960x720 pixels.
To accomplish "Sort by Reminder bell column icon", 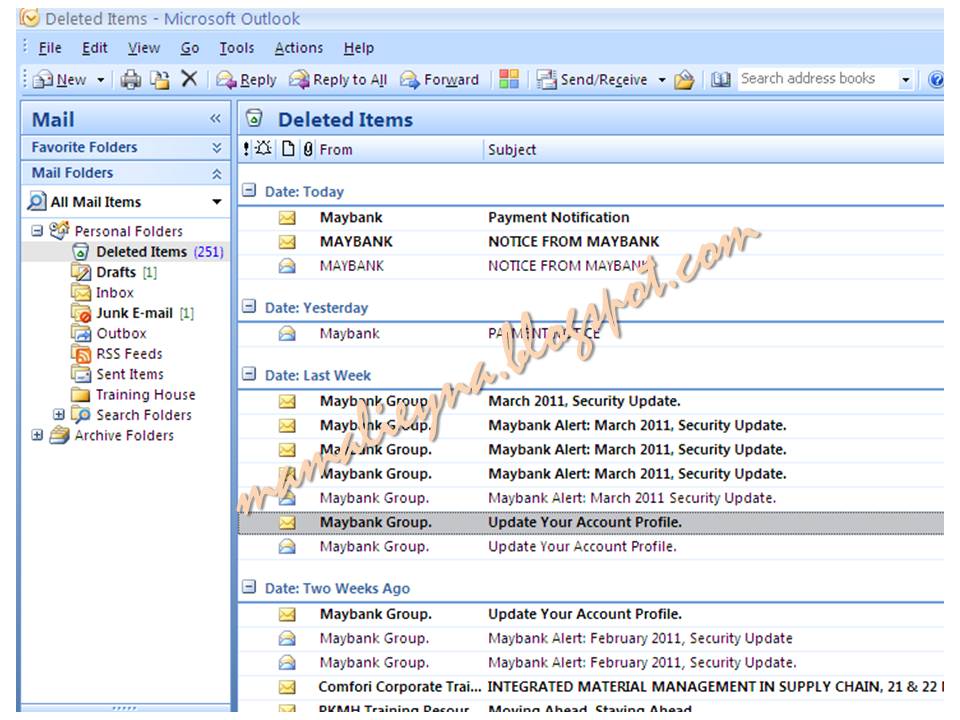I will tap(264, 148).
